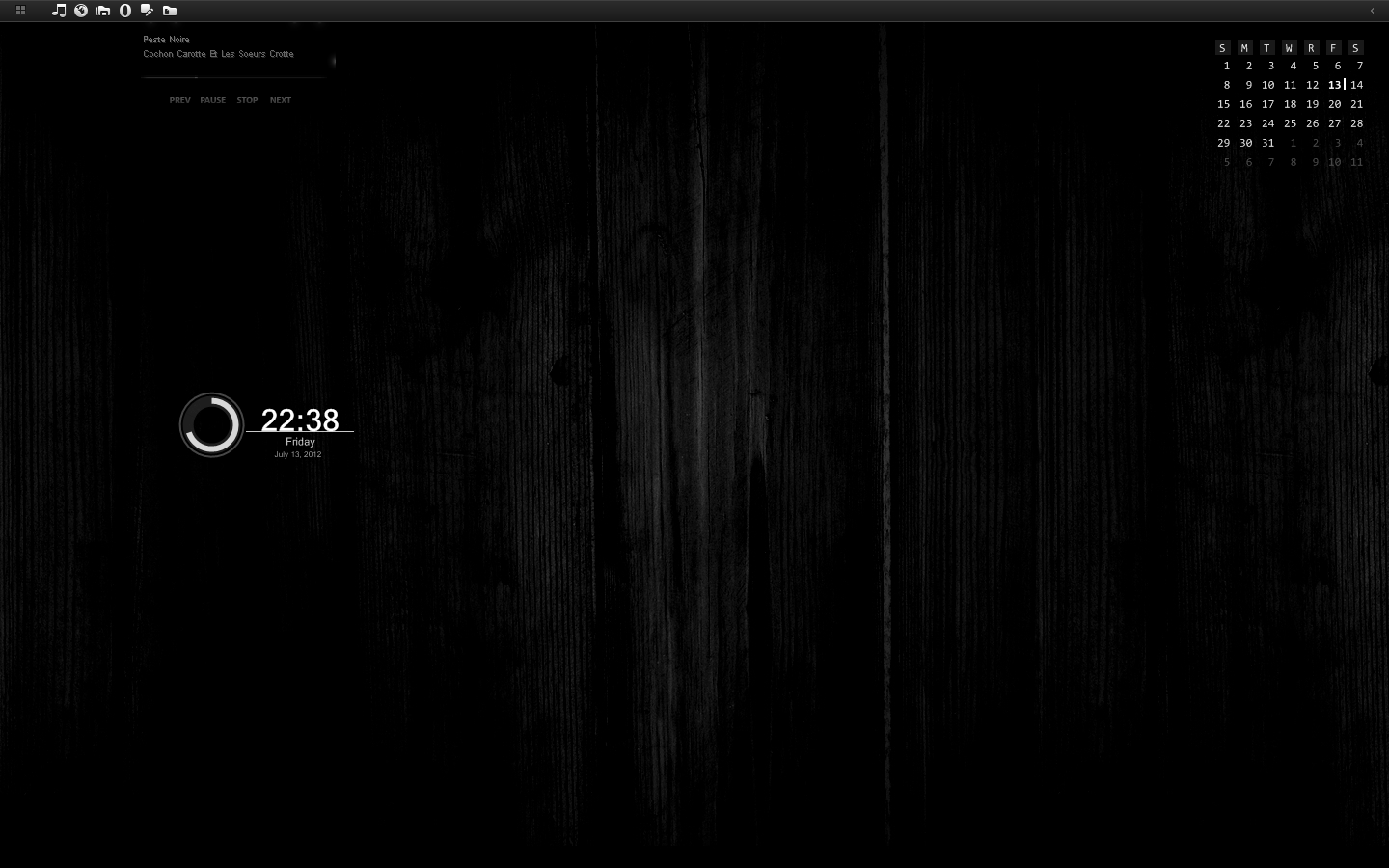Select day 18 in the calendar
Screen dimensions: 1389x868
1291,104
